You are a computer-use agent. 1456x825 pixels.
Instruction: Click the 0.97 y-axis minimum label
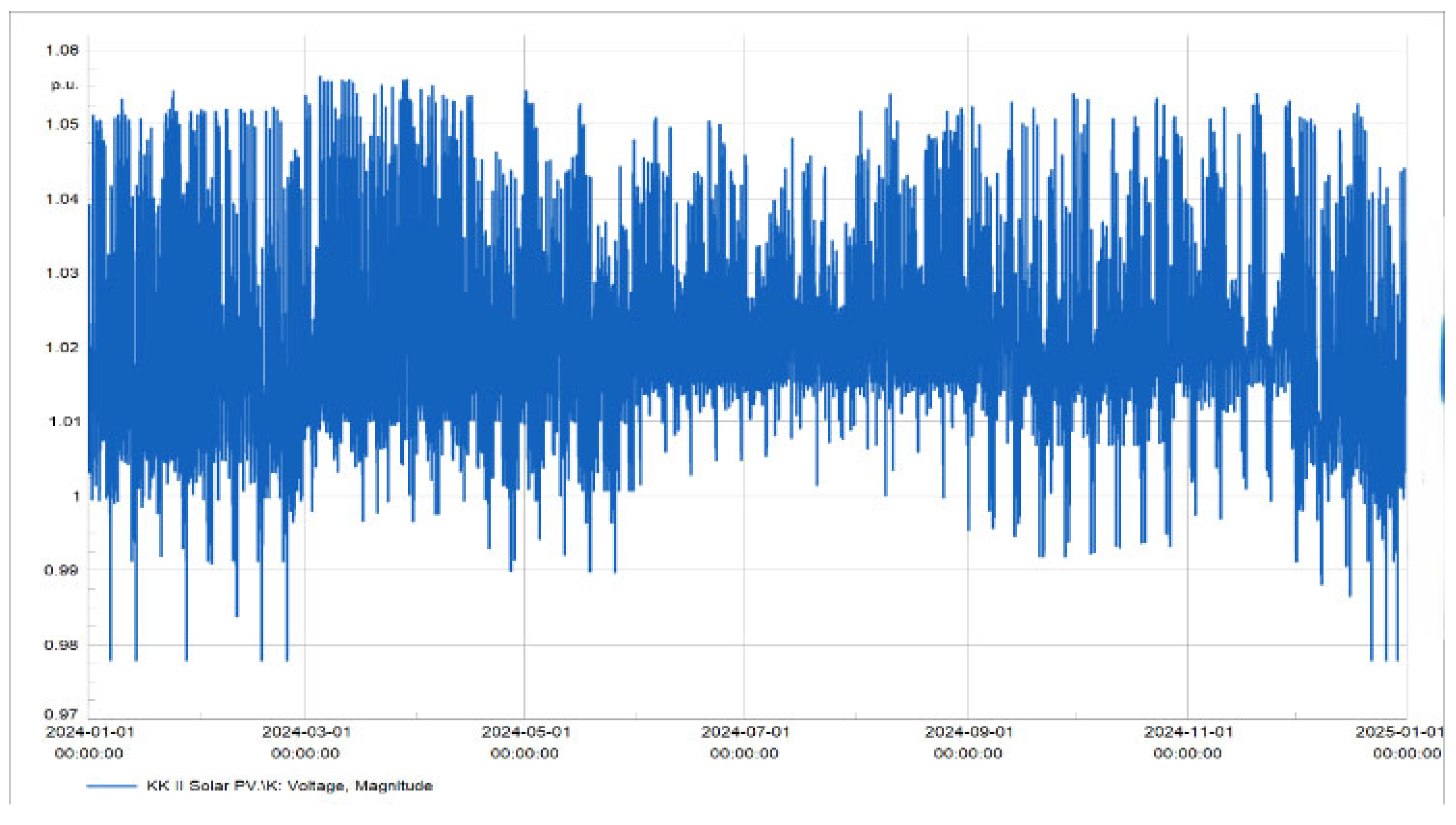pos(61,714)
